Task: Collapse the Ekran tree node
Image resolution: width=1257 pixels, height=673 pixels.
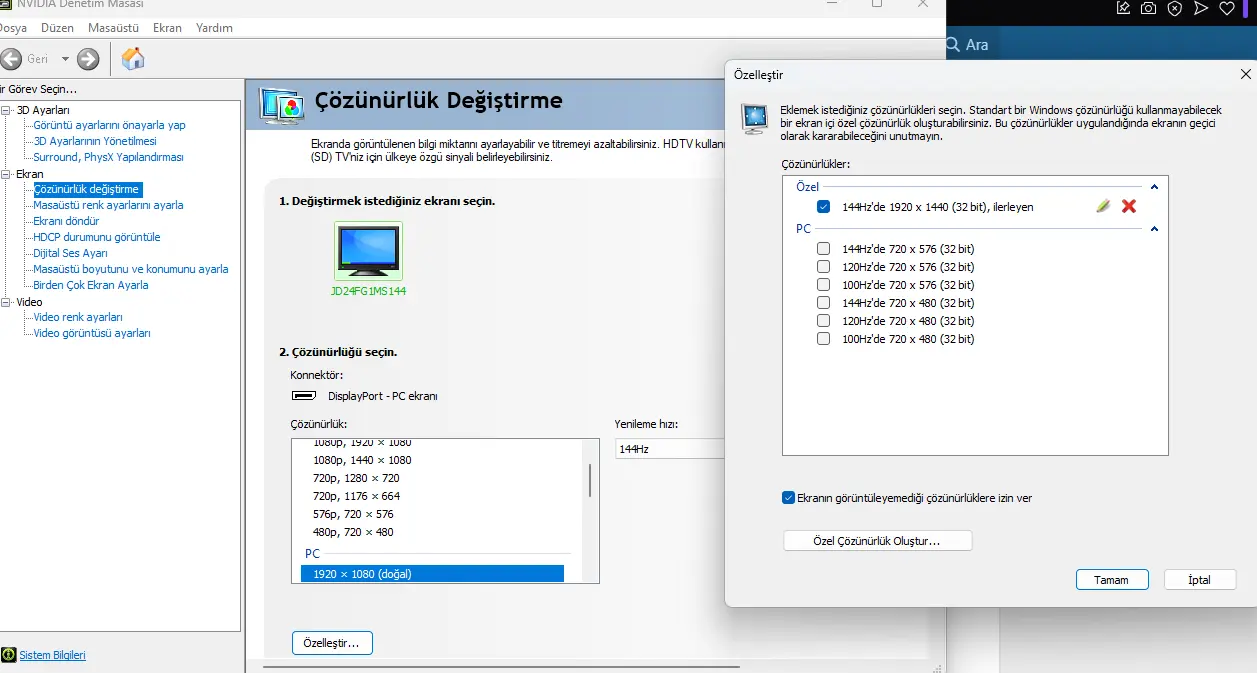Action: click(7, 174)
